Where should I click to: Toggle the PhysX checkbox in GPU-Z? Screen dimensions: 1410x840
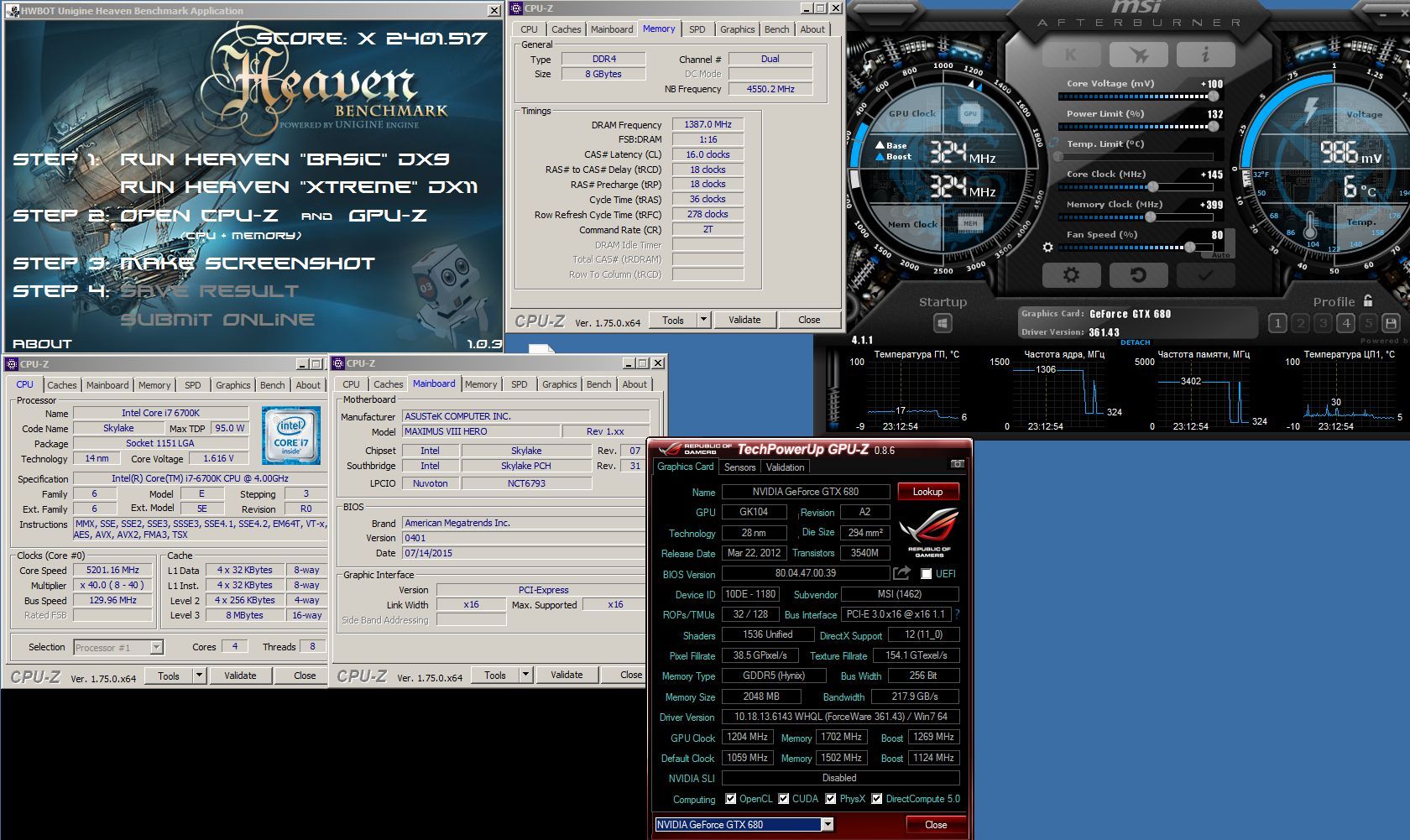pos(831,799)
